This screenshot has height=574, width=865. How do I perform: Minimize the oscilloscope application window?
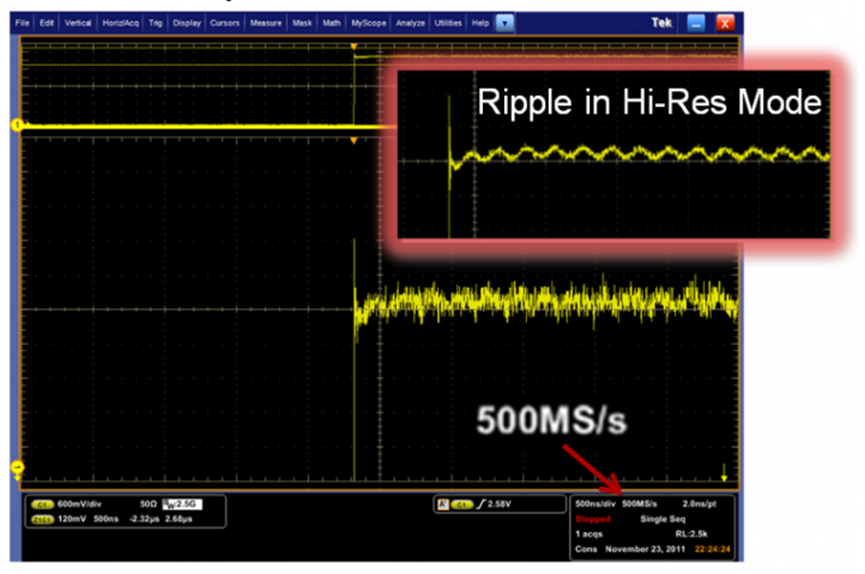pos(696,23)
